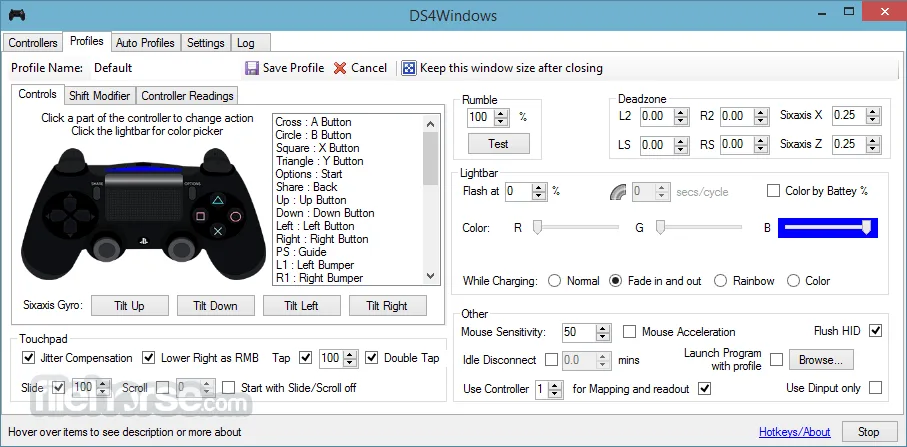Toggle Jitter Compensation checkbox

click(x=28, y=358)
